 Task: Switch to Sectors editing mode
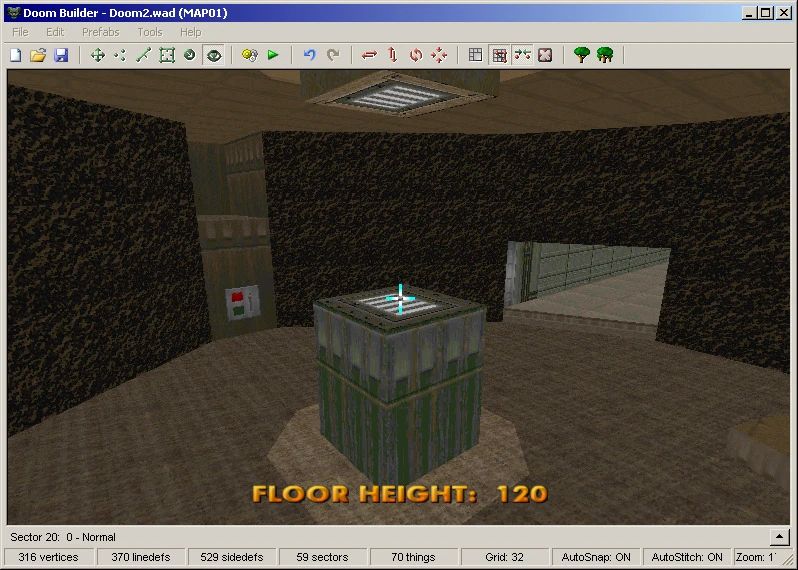[x=167, y=55]
